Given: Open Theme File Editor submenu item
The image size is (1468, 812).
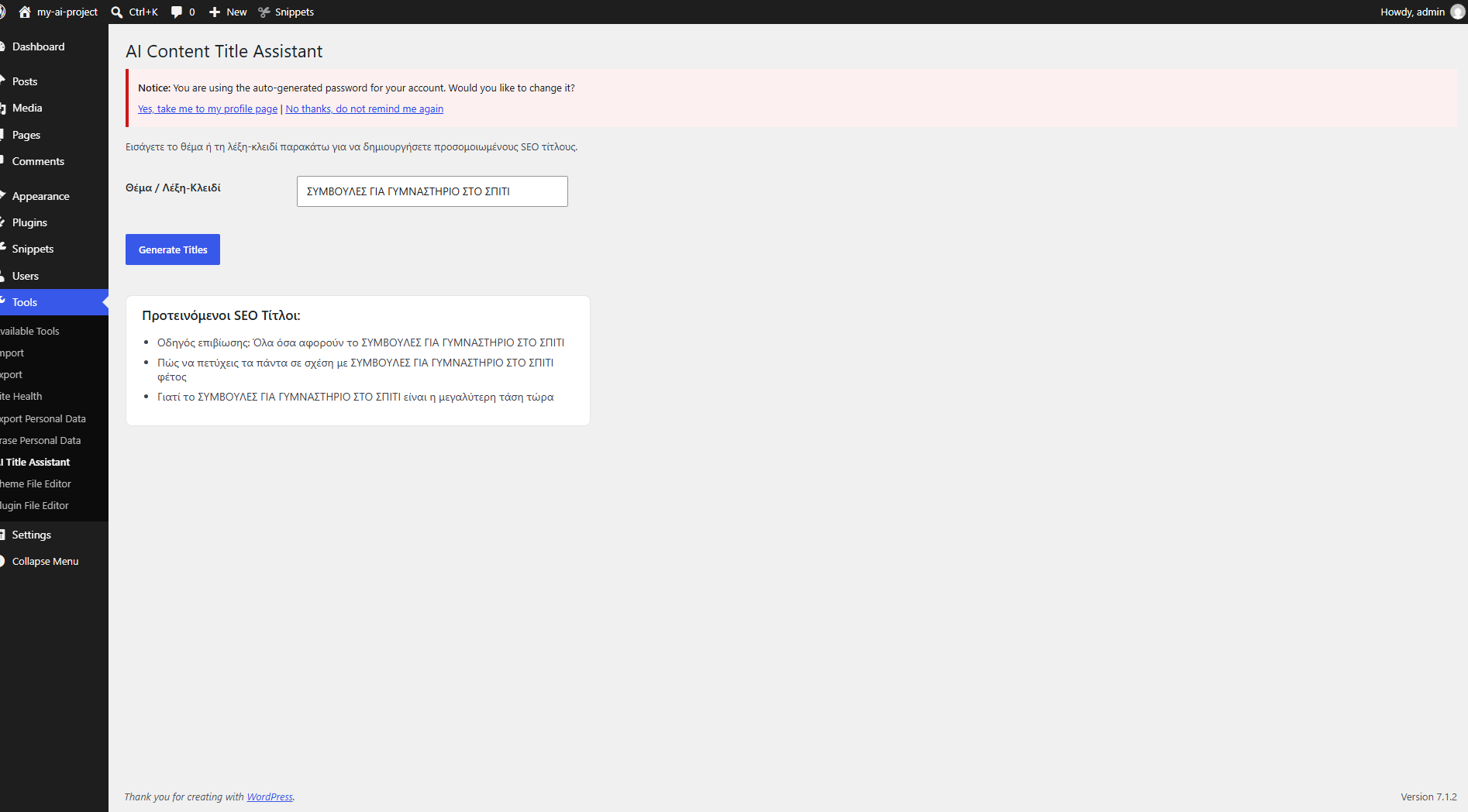Looking at the screenshot, I should [x=36, y=483].
